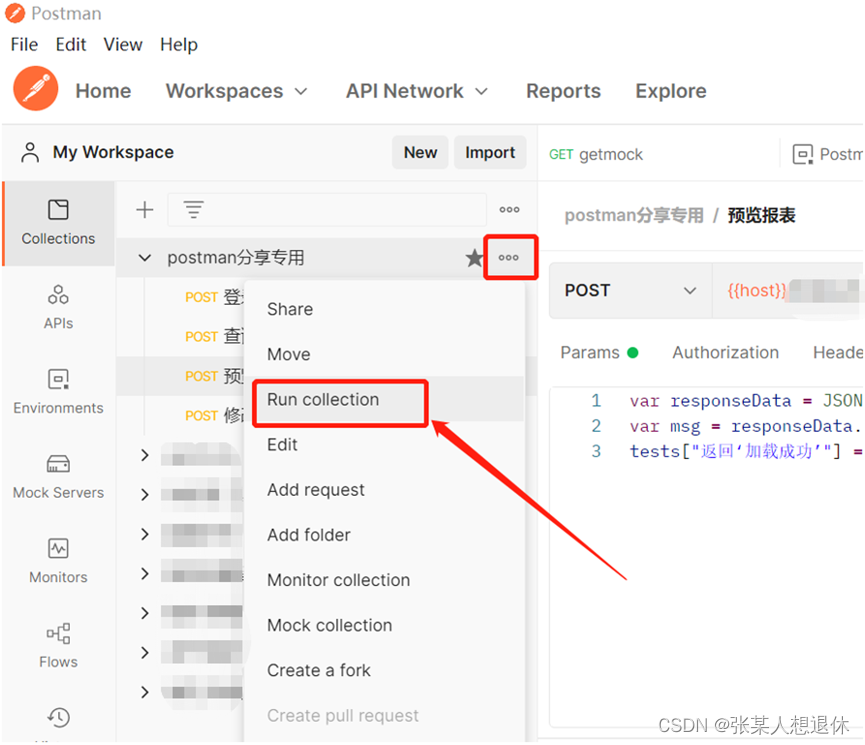The image size is (865, 745).
Task: Click the Import button
Action: point(490,152)
